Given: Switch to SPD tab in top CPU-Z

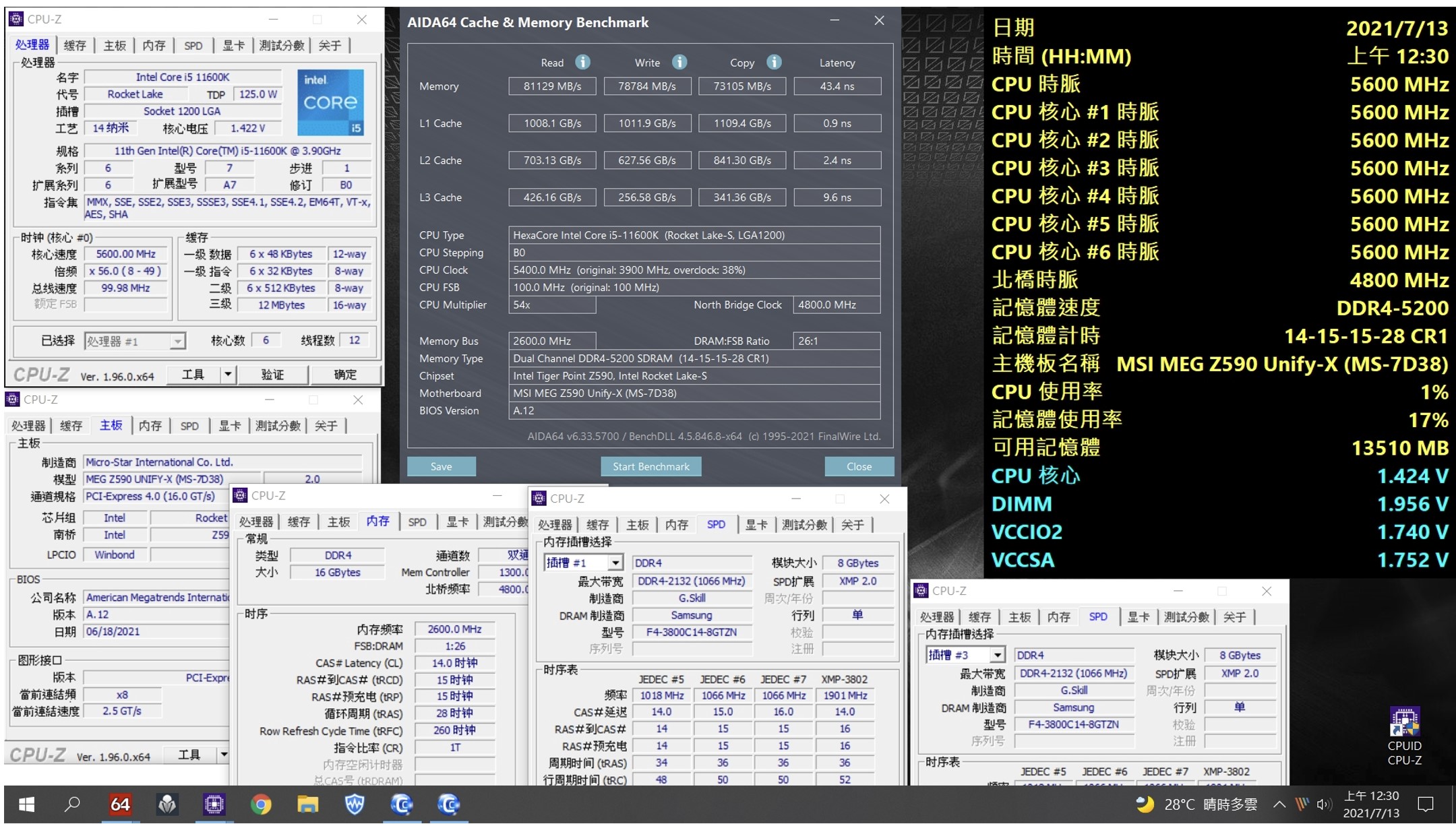Looking at the screenshot, I should (193, 45).
